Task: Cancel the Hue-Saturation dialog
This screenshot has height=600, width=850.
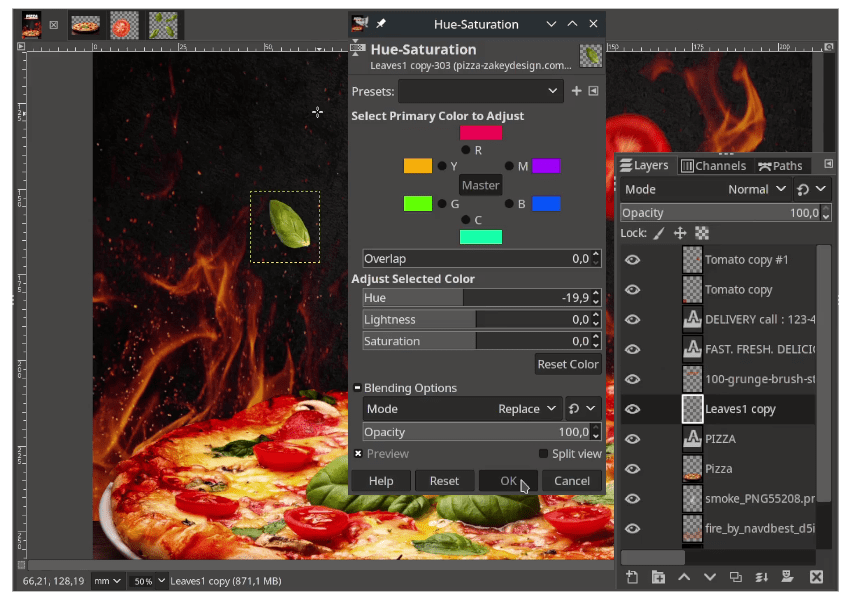Action: tap(571, 481)
